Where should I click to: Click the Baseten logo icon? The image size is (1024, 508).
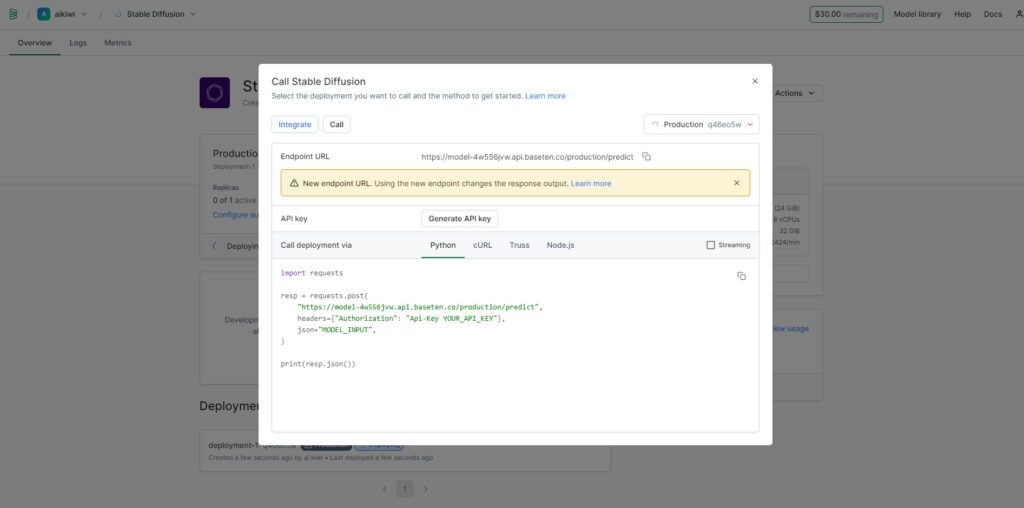pyautogui.click(x=13, y=14)
